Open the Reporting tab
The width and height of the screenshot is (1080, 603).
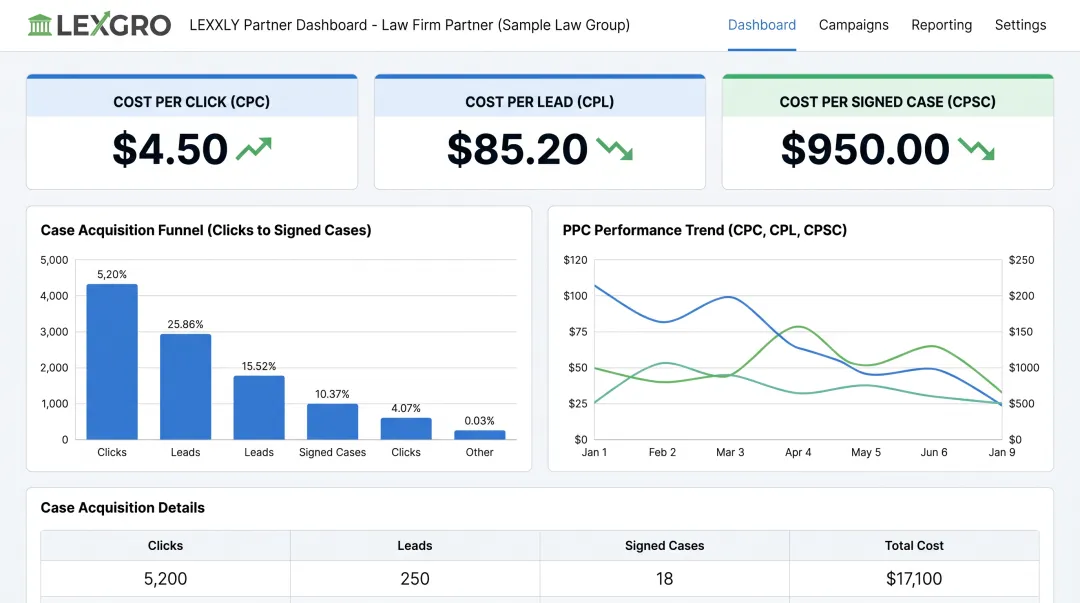tap(942, 25)
